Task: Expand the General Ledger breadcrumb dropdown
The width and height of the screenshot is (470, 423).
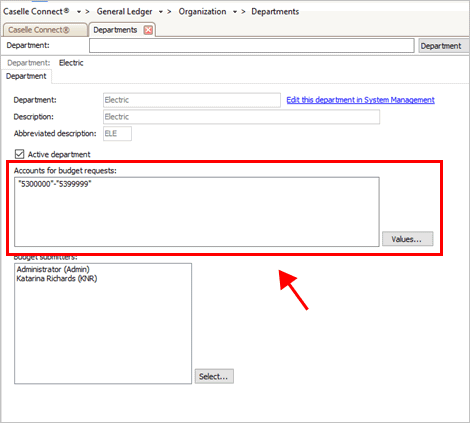Action: [161, 12]
